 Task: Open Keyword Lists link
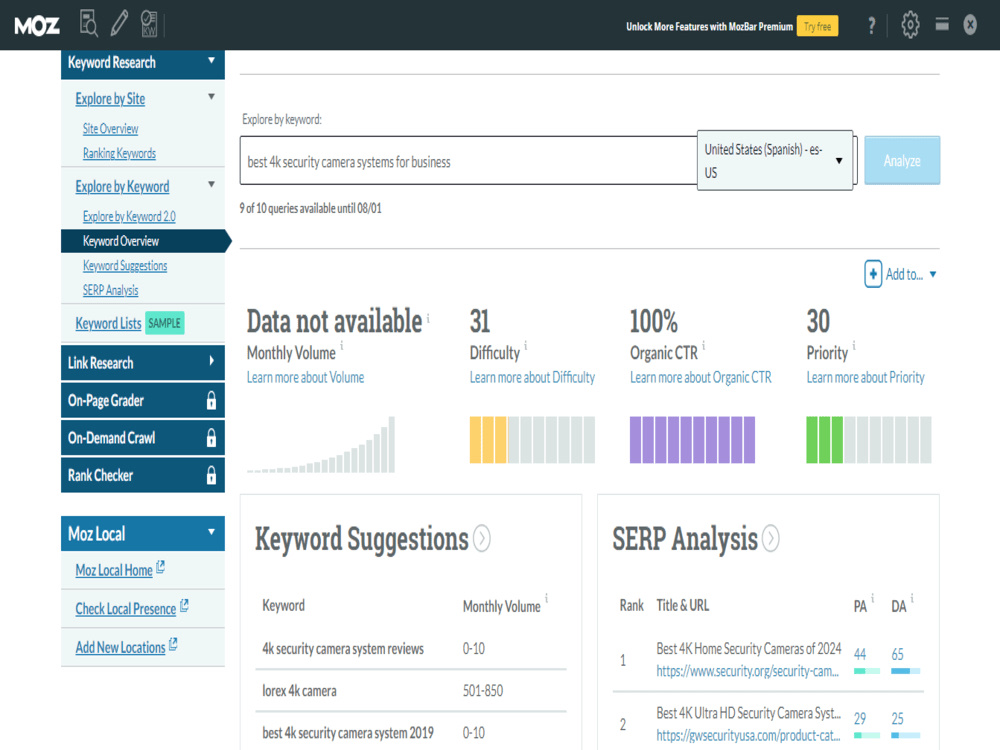pyautogui.click(x=108, y=323)
